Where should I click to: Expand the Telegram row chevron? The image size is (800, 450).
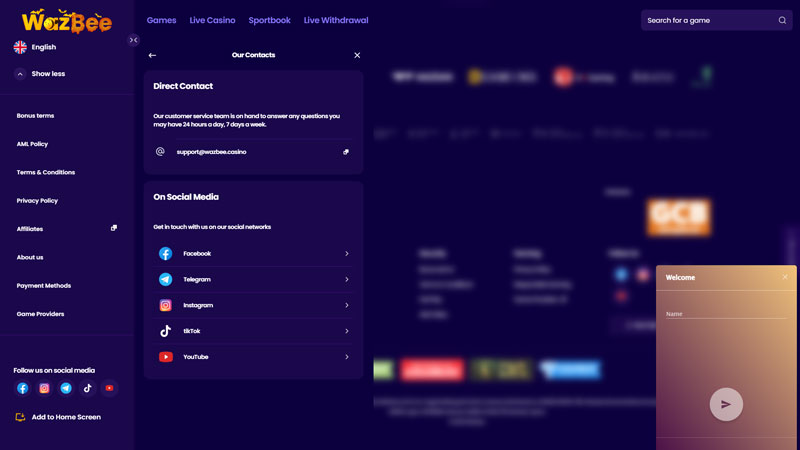tap(347, 280)
